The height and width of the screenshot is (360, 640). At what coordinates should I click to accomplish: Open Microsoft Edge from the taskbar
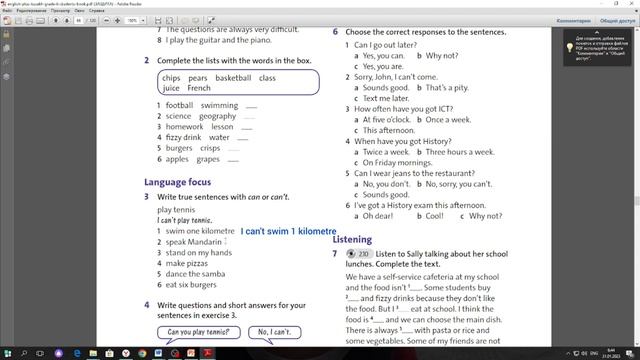pos(77,353)
